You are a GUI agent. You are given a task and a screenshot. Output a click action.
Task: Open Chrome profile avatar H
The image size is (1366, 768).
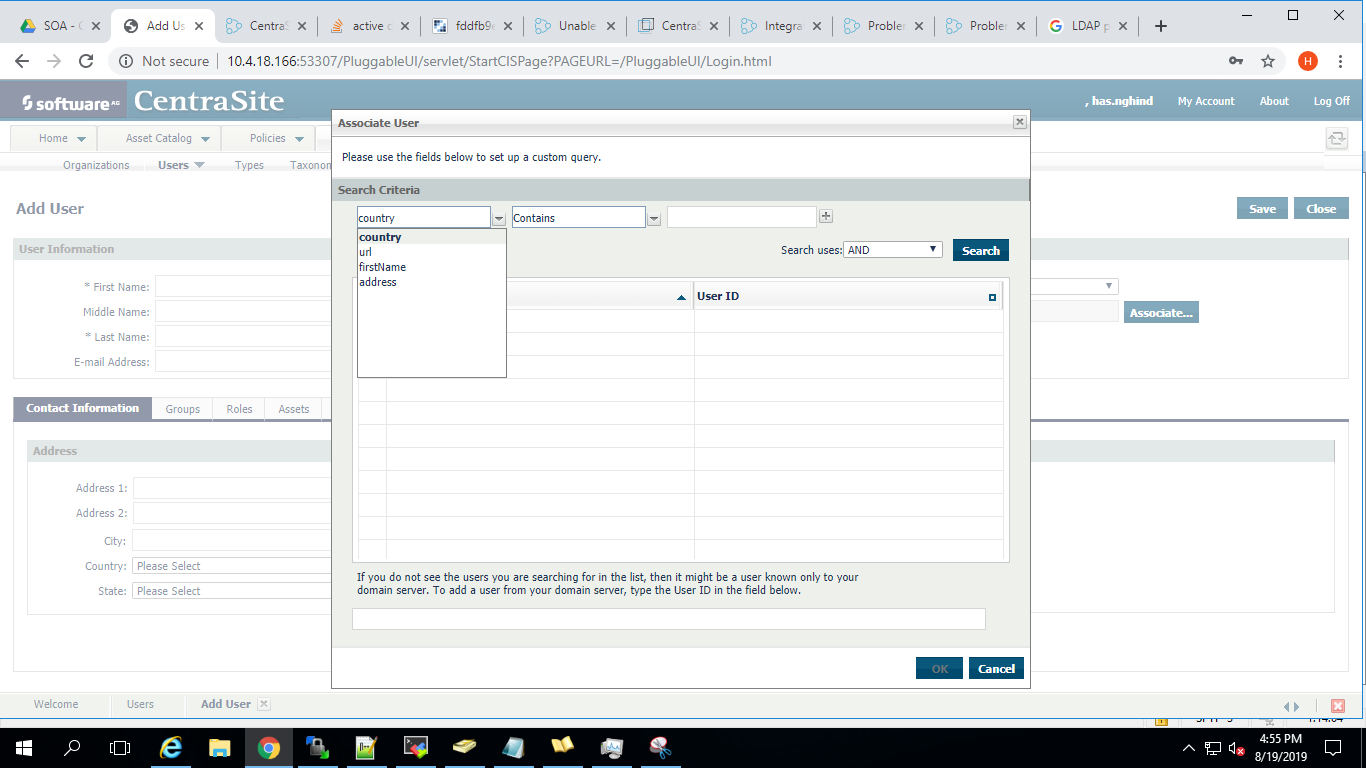pos(1308,61)
